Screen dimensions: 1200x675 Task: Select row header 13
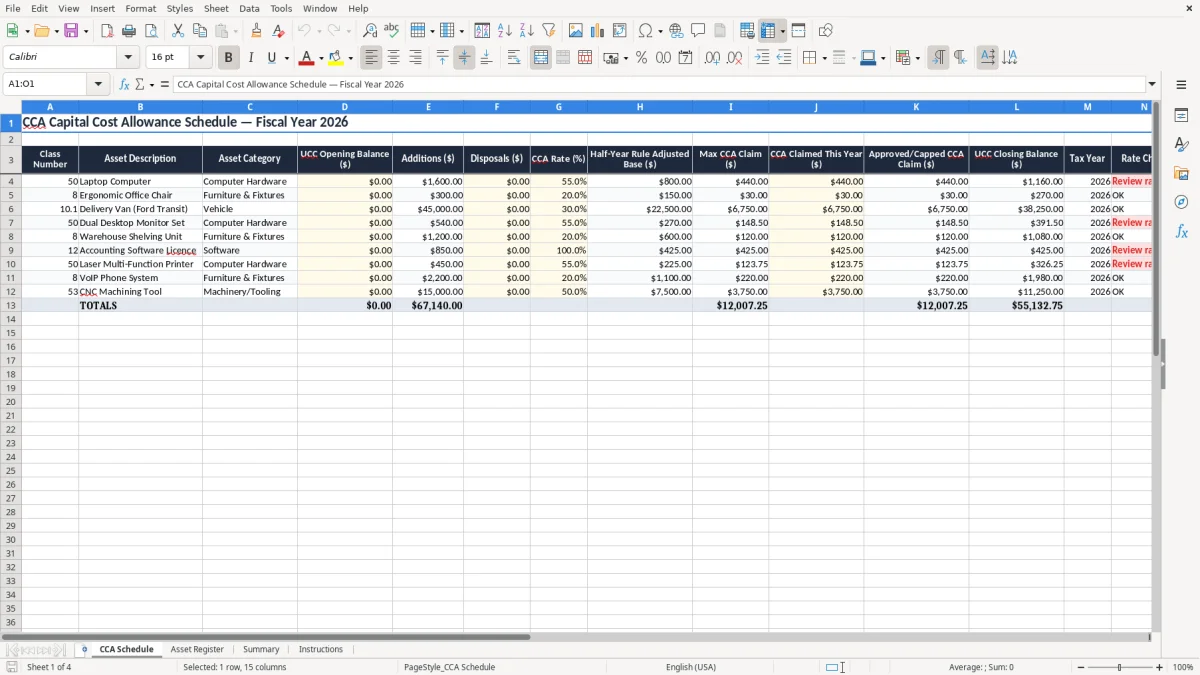11,306
